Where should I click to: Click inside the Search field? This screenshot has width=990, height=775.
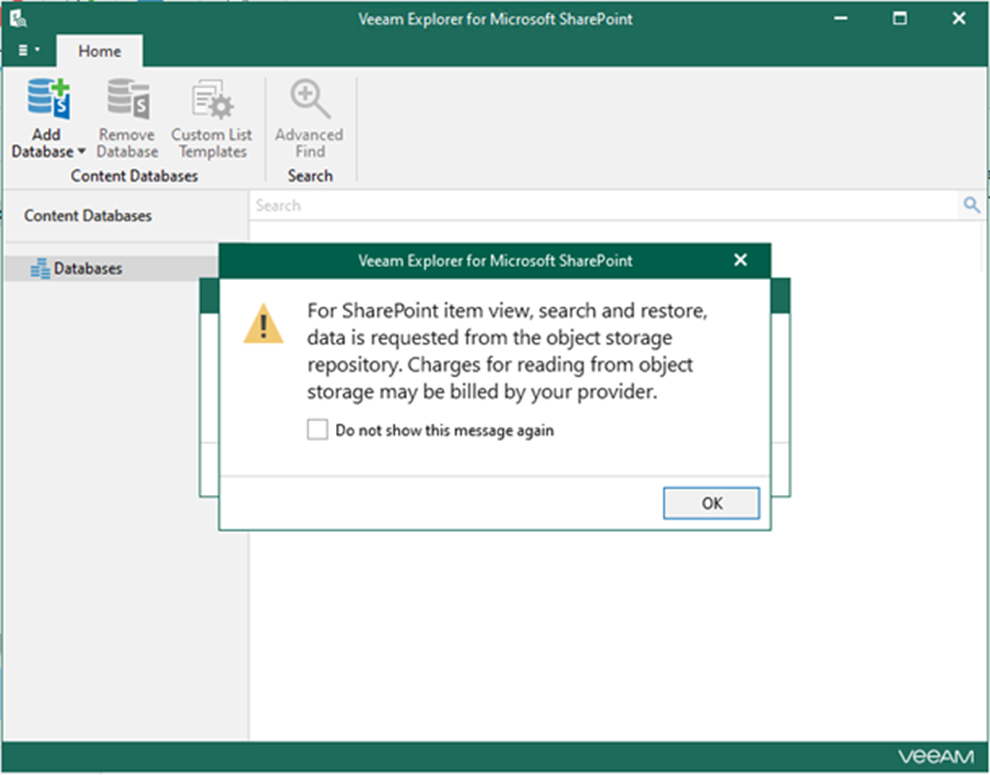coord(605,205)
